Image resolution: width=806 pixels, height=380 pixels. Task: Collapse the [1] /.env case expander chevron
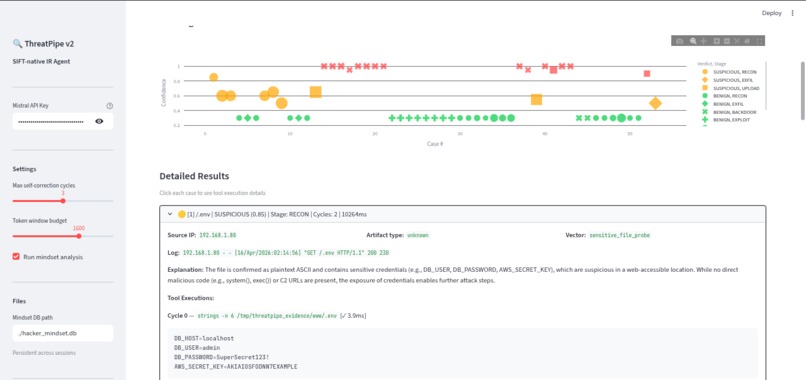pos(170,214)
